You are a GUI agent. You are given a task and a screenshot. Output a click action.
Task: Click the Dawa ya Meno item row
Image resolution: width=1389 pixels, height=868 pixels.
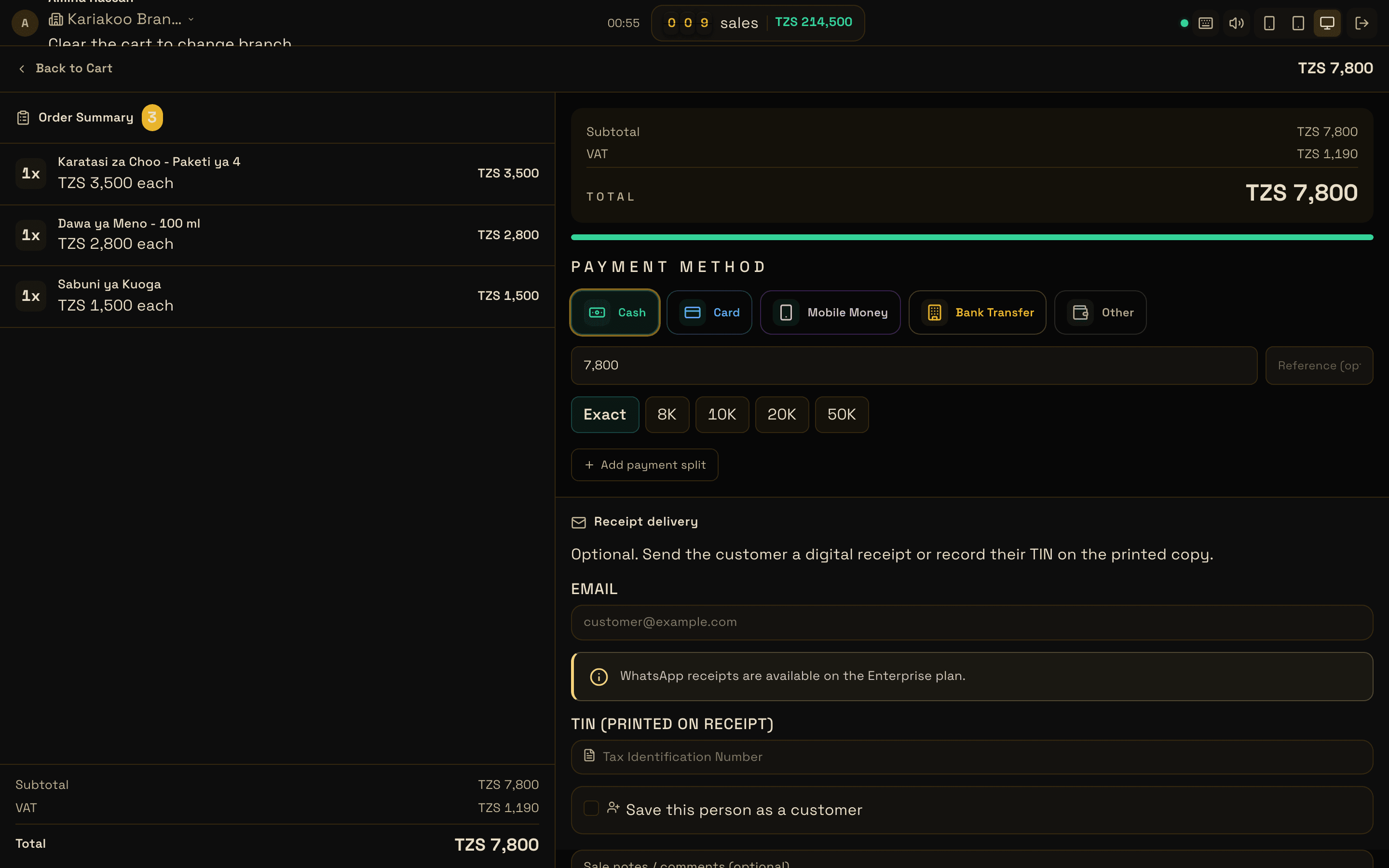tap(277, 235)
